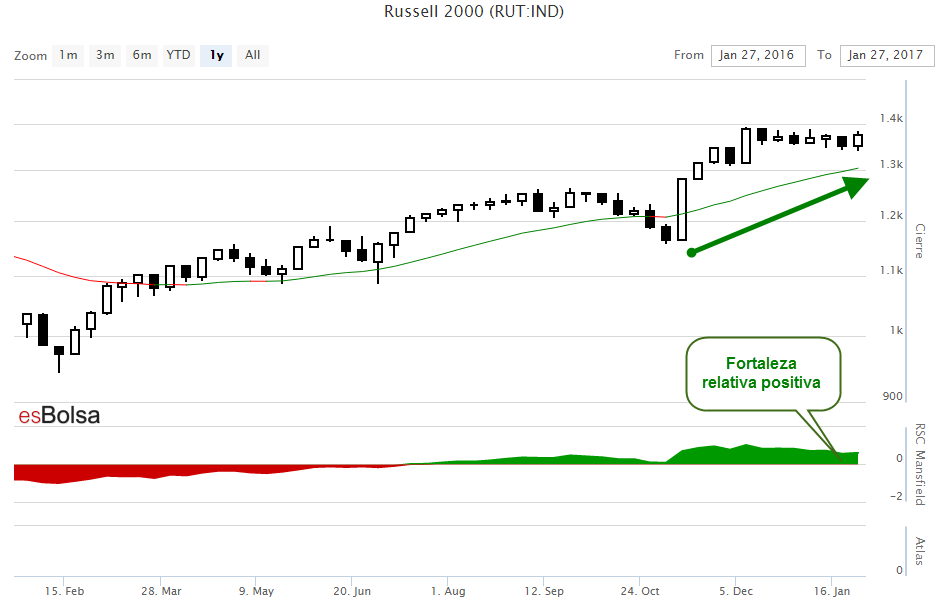Click the 9. May axis label
This screenshot has height=614, width=941.
[256, 591]
